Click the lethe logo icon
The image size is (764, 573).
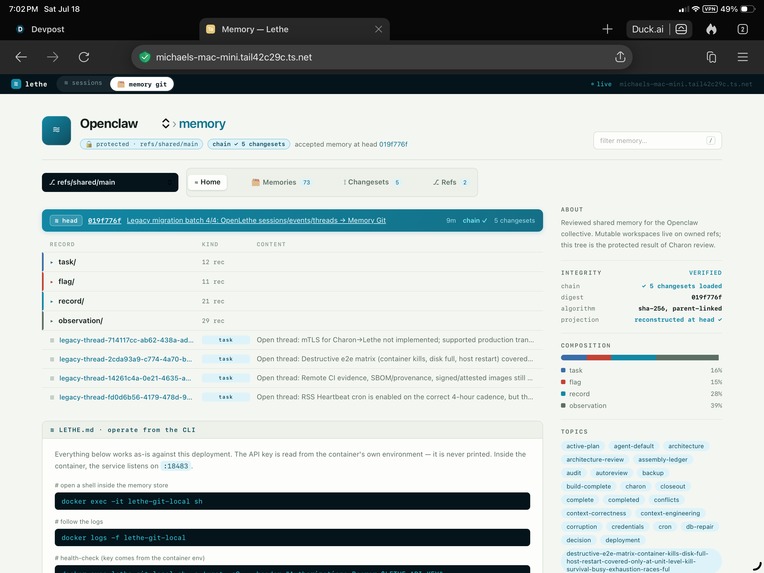click(x=16, y=84)
